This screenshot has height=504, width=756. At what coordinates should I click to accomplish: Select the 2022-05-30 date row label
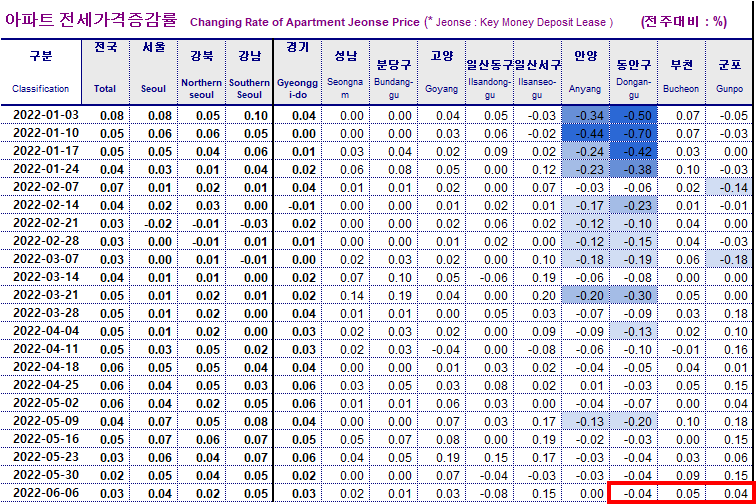click(46, 475)
